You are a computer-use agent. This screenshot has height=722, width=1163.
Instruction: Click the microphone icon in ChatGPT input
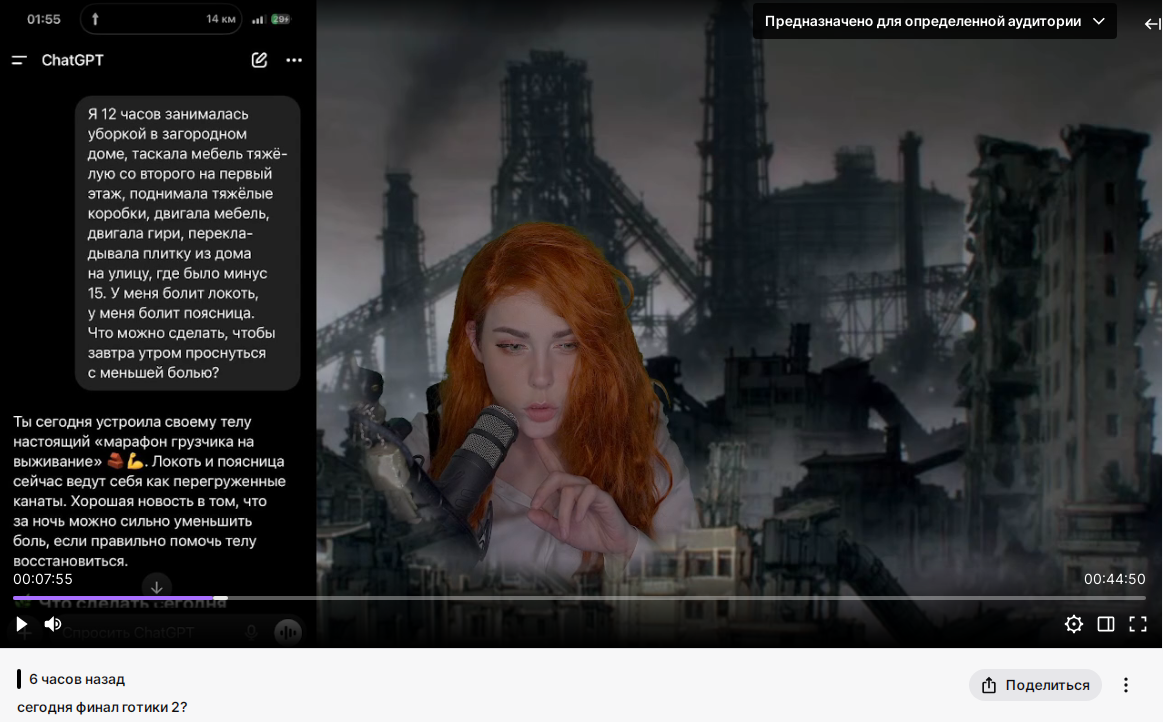coord(251,632)
